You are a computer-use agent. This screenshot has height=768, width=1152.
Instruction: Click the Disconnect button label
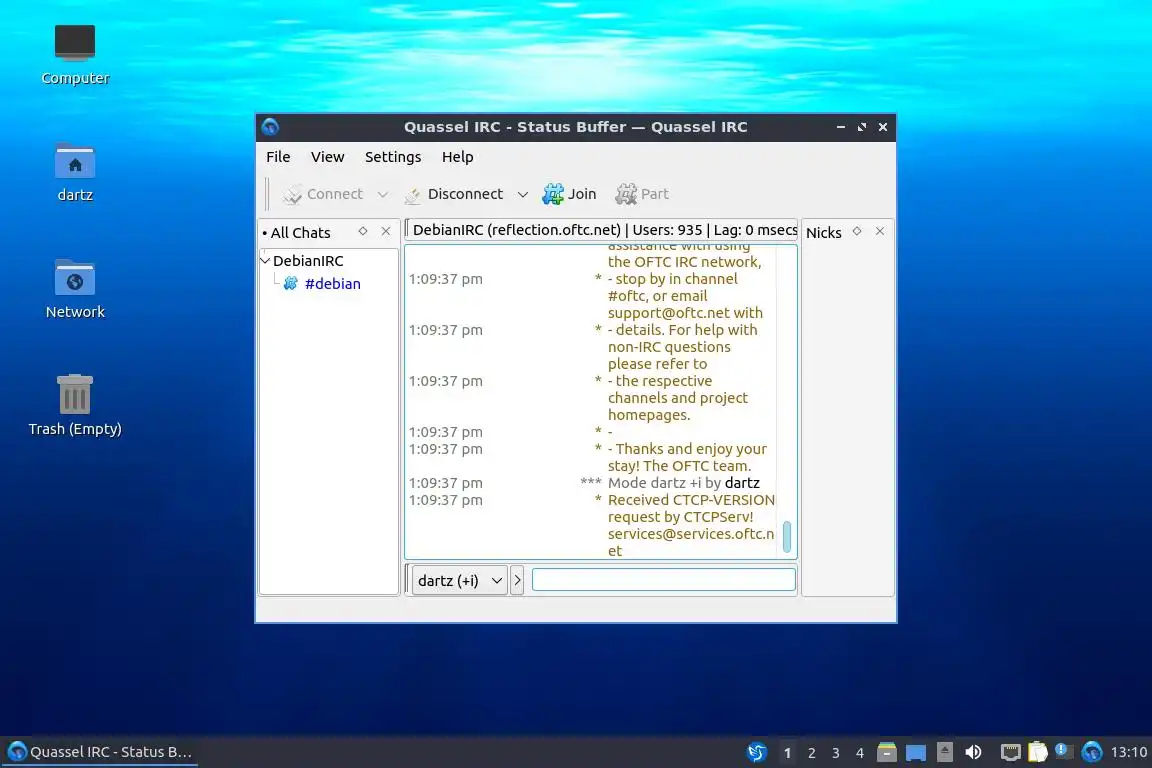[465, 194]
